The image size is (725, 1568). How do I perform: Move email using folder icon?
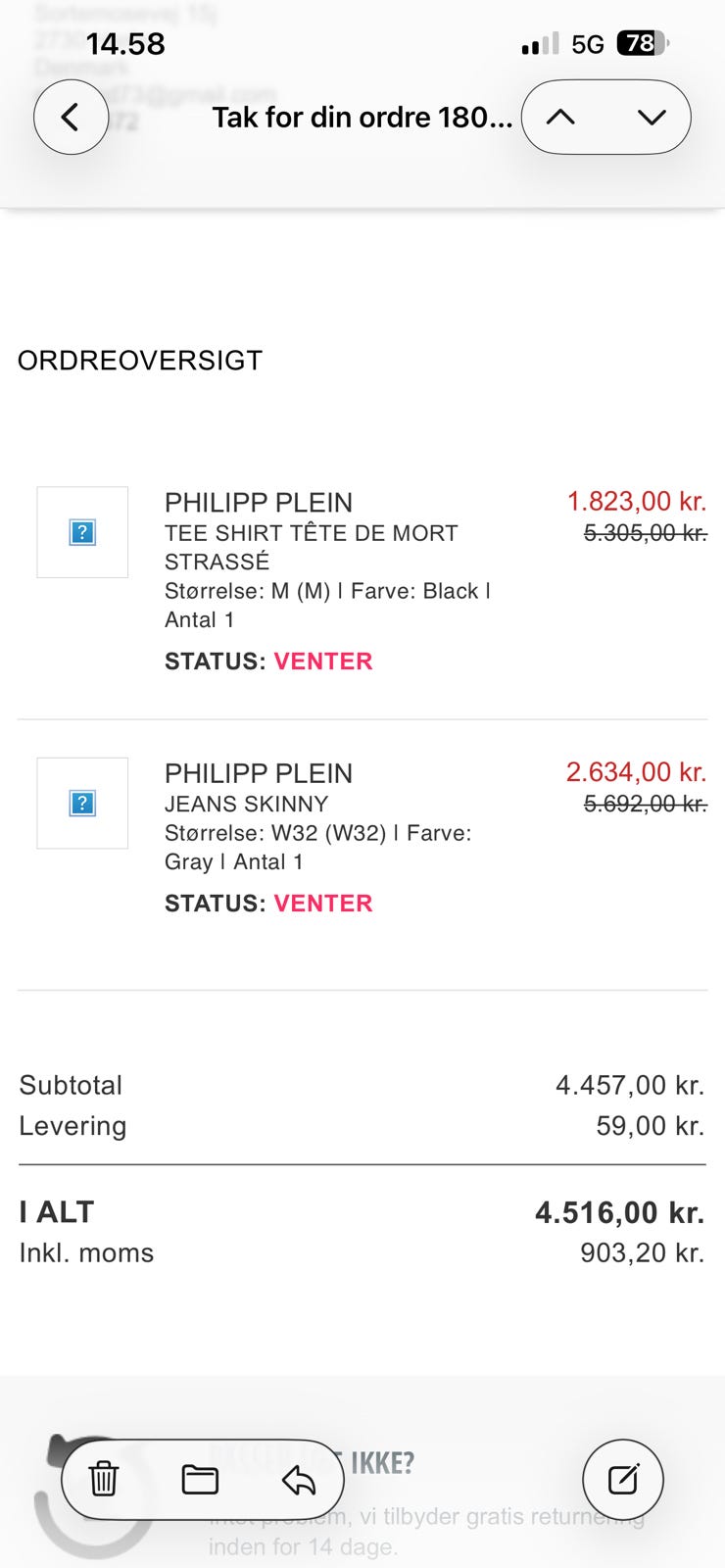[x=200, y=1479]
